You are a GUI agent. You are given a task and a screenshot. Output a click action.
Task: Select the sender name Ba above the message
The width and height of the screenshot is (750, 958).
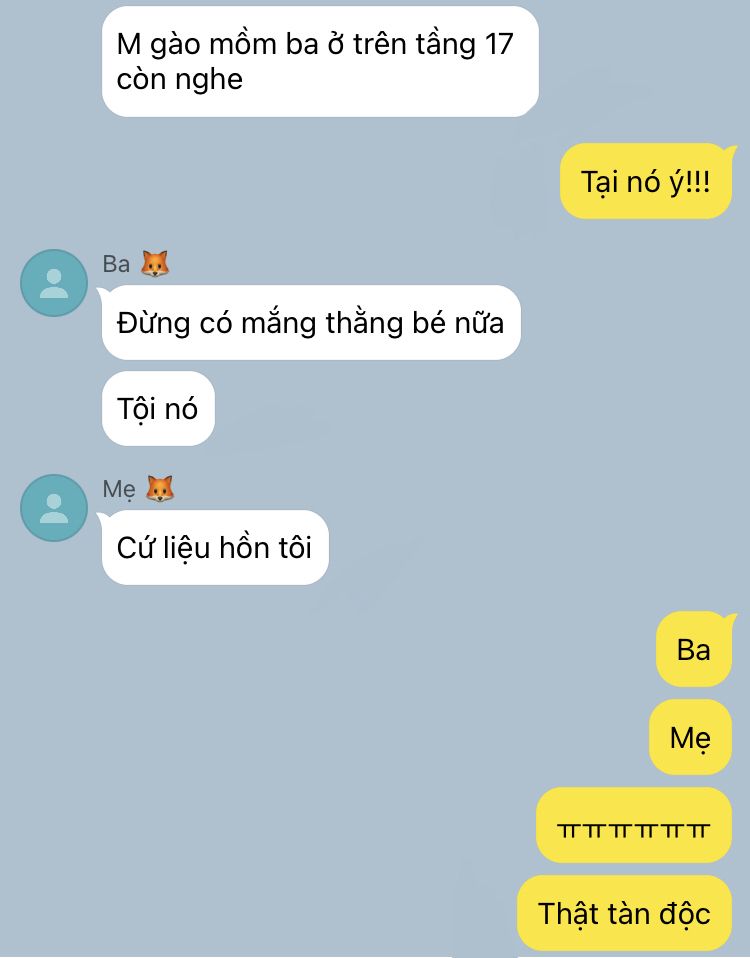116,265
